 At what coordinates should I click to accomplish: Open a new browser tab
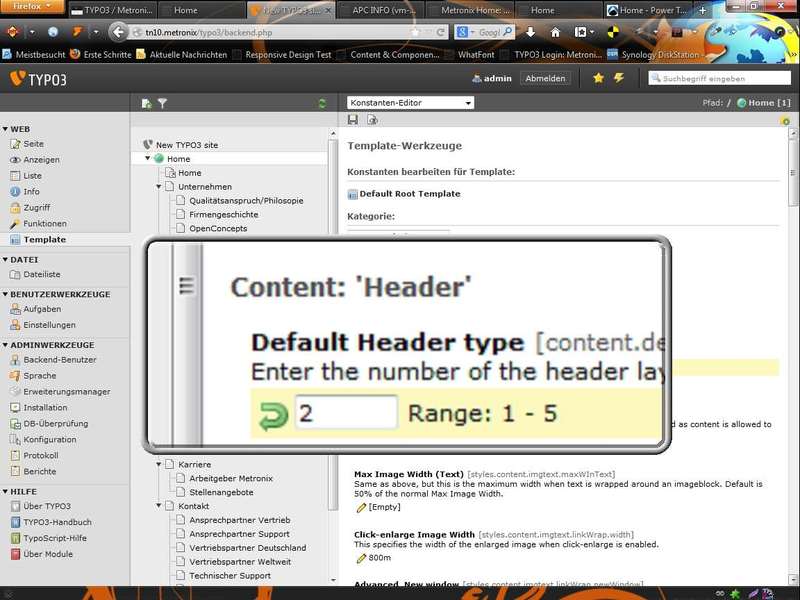(x=703, y=10)
